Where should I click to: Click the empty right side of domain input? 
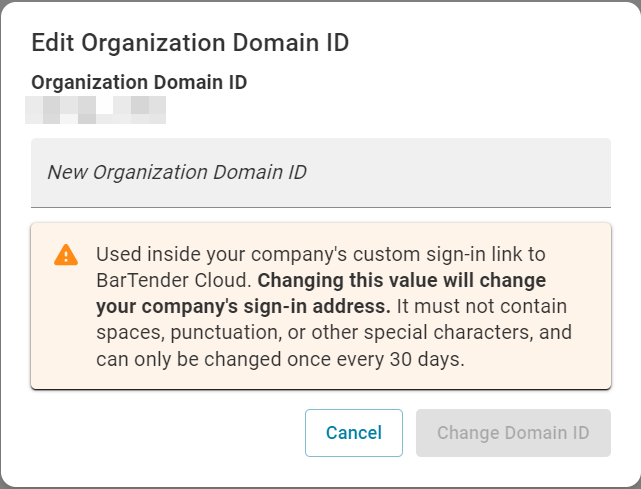(x=491, y=173)
